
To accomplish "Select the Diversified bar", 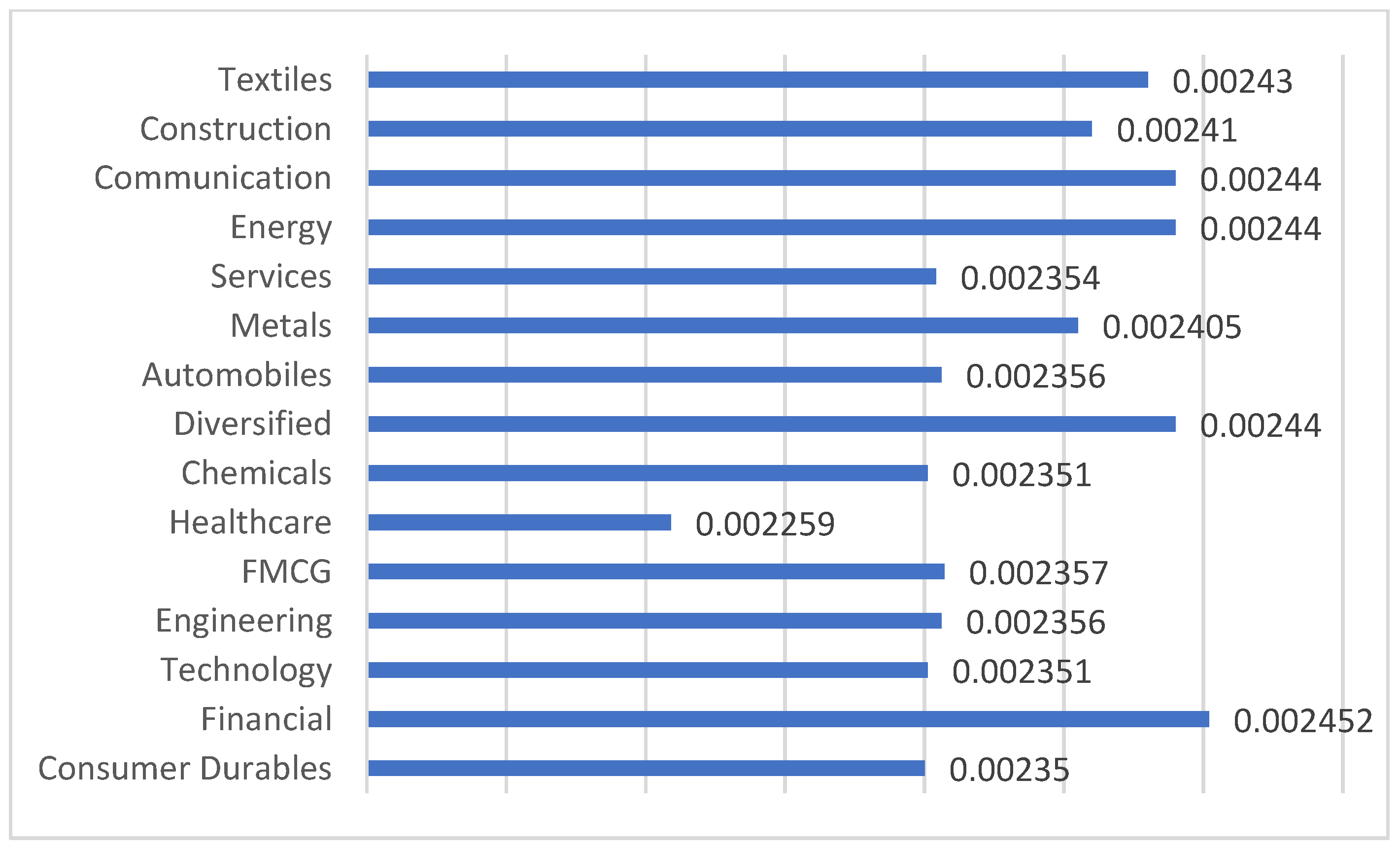I will click(771, 424).
